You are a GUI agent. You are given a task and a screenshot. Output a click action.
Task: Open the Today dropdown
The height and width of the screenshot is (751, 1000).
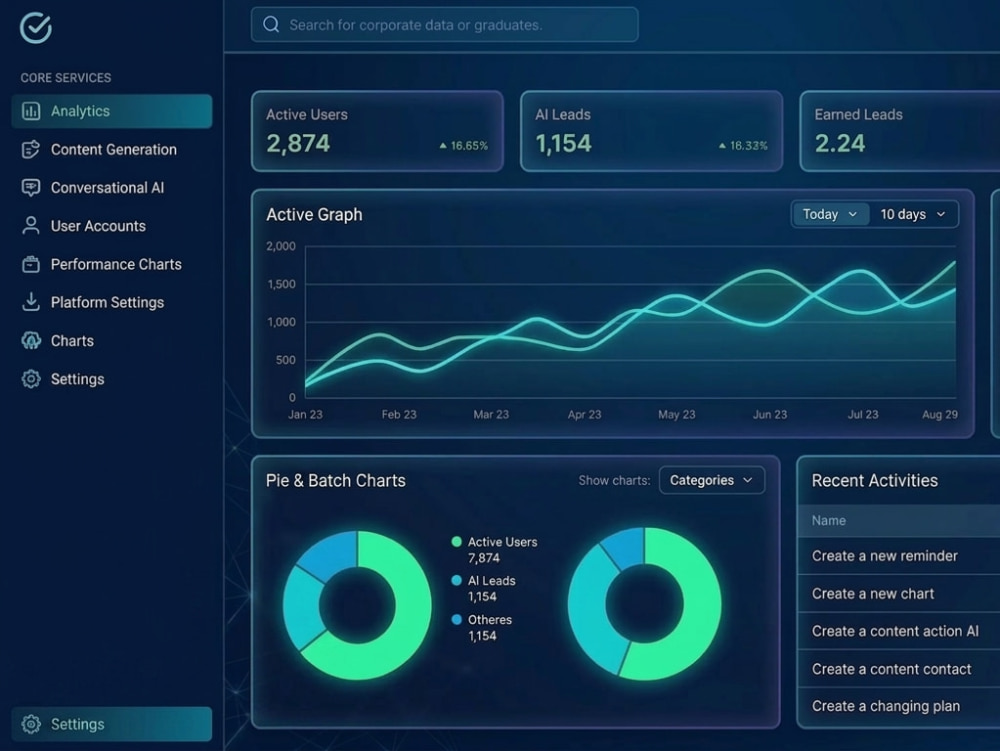830,214
